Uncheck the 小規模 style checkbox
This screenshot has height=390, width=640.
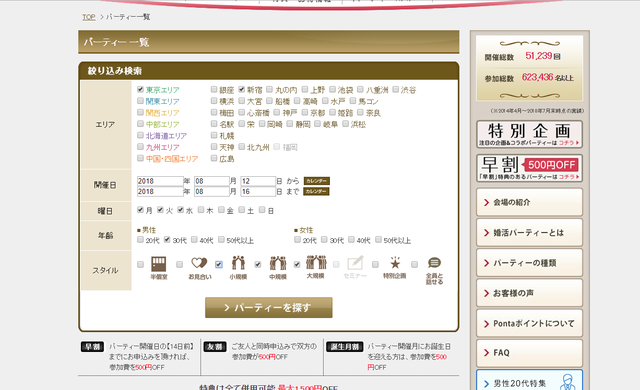coord(219,264)
